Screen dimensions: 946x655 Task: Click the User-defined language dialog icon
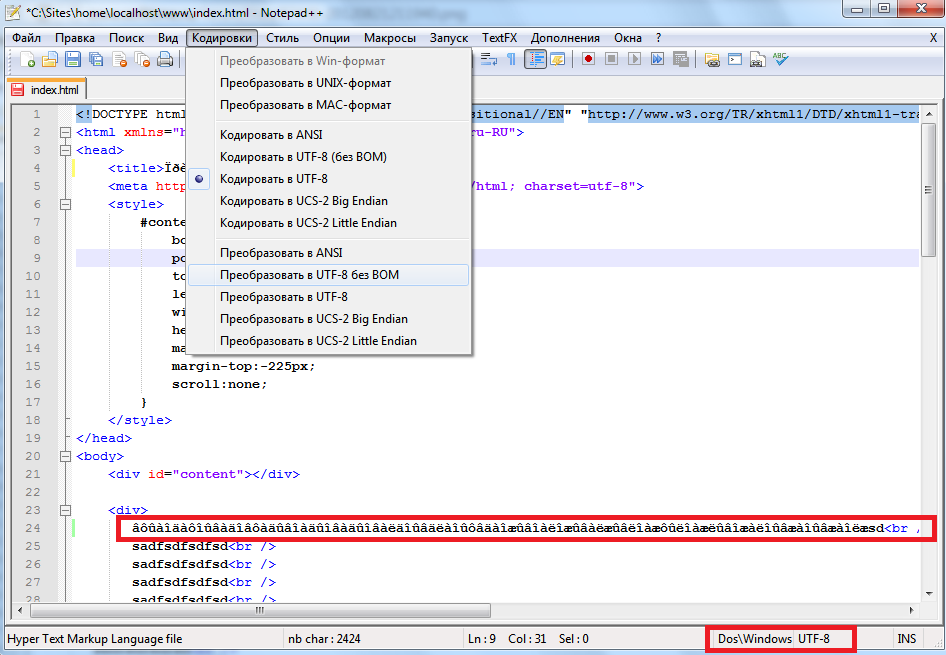pyautogui.click(x=557, y=59)
